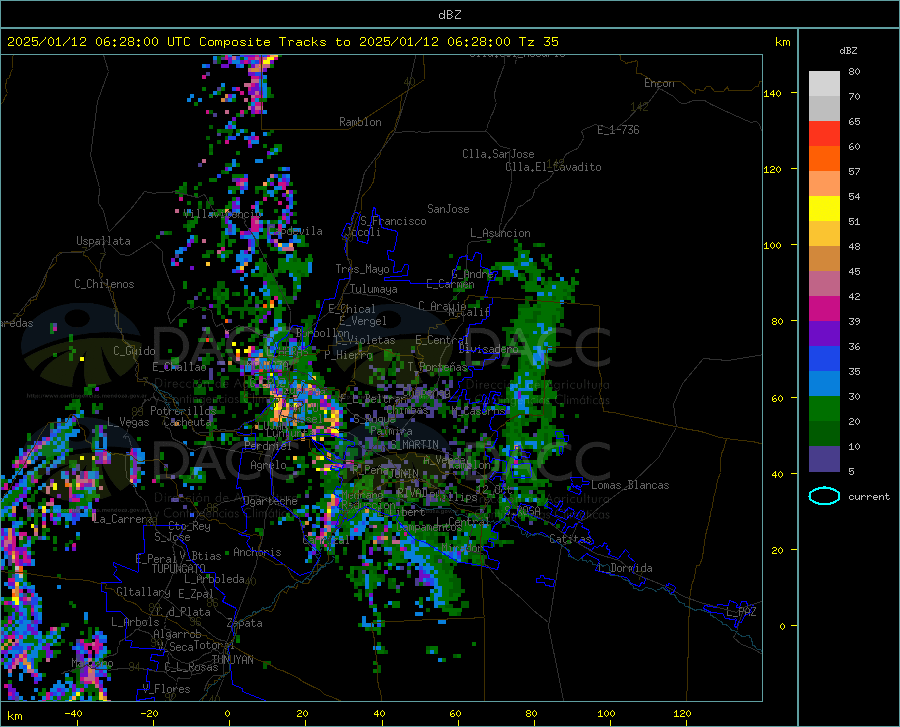Click the 'Divisadero' map label
Viewport: 900px width, 727px height.
pos(488,349)
